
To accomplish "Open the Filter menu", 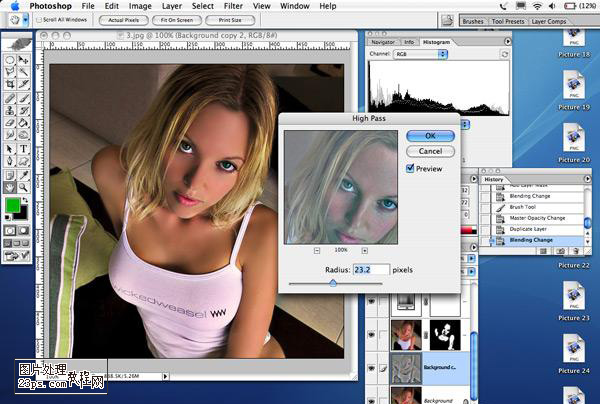I will click(233, 6).
